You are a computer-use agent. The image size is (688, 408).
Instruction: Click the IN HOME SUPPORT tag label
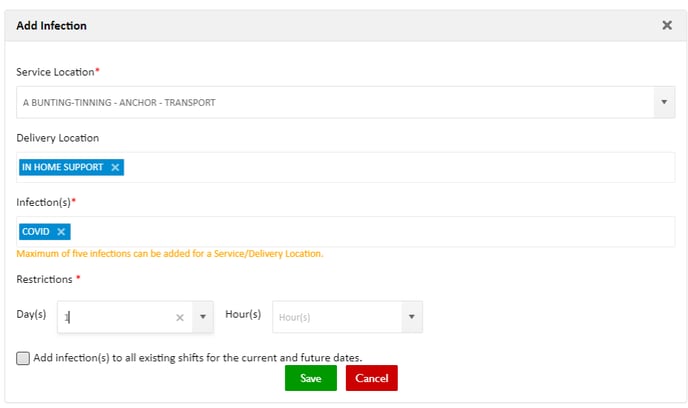62,167
